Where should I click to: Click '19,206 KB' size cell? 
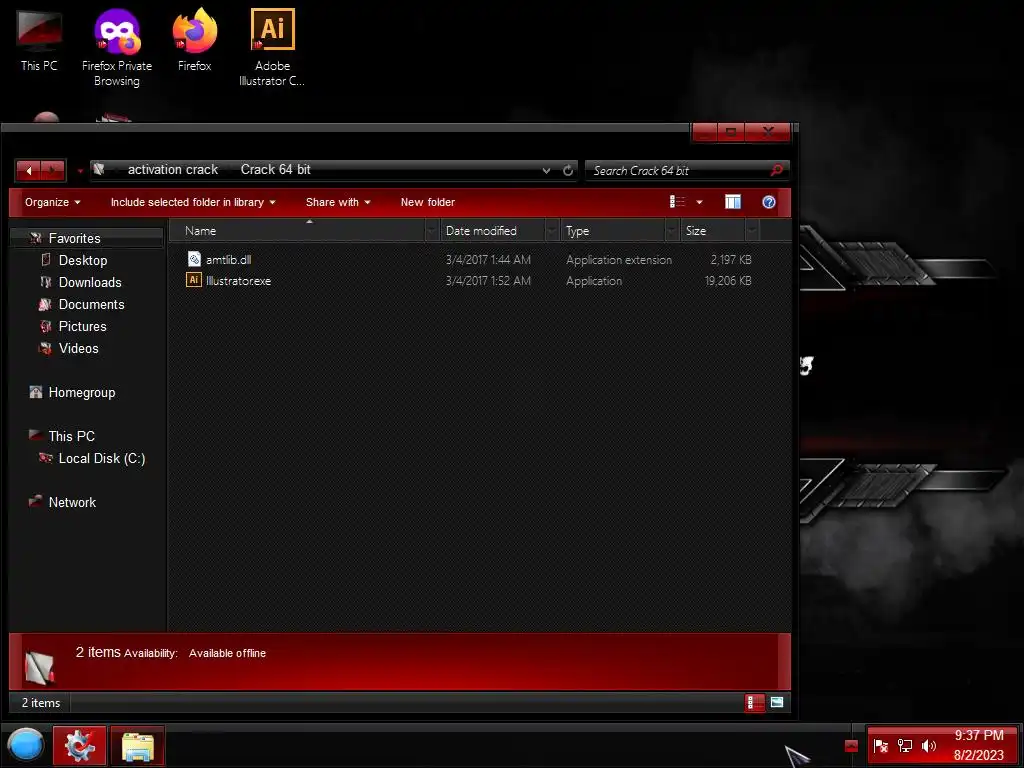click(x=728, y=281)
